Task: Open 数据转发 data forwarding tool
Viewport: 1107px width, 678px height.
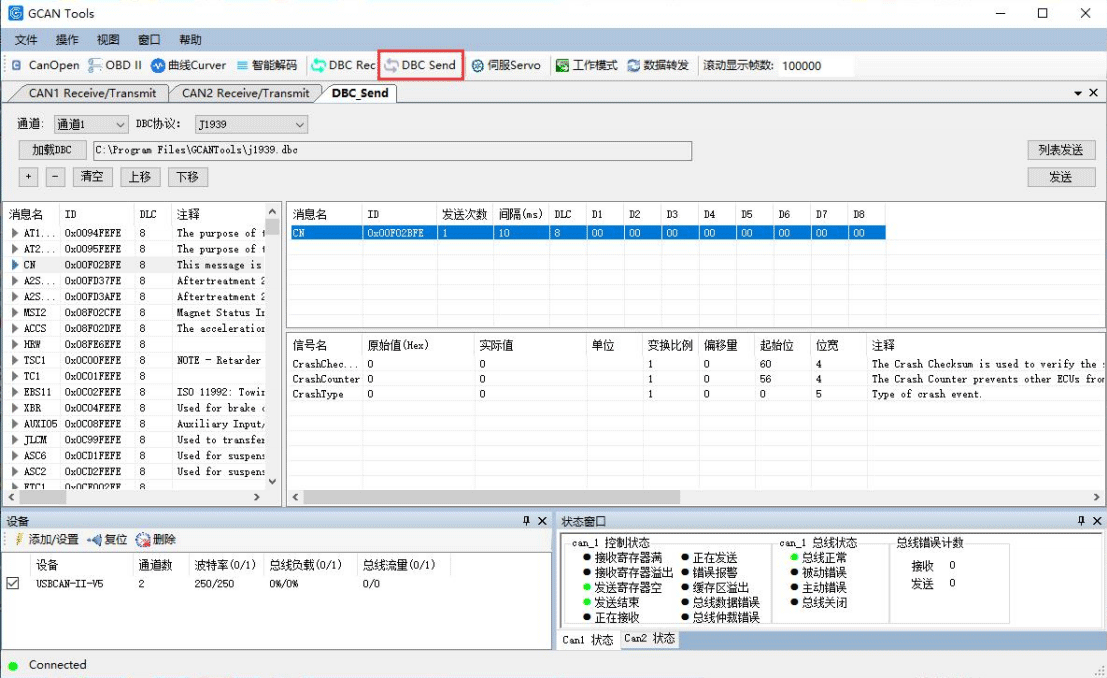Action: pyautogui.click(x=657, y=65)
